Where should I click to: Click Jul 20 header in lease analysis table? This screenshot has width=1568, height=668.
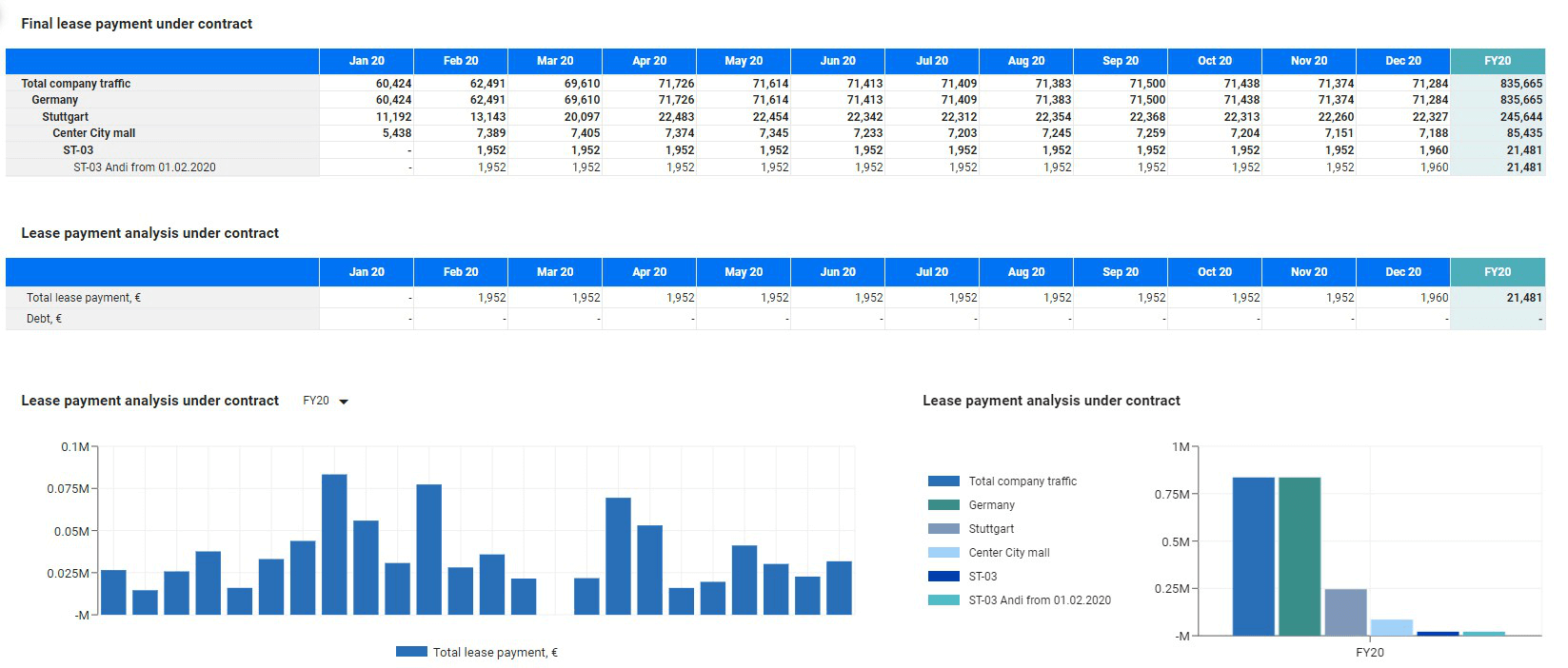tap(932, 272)
